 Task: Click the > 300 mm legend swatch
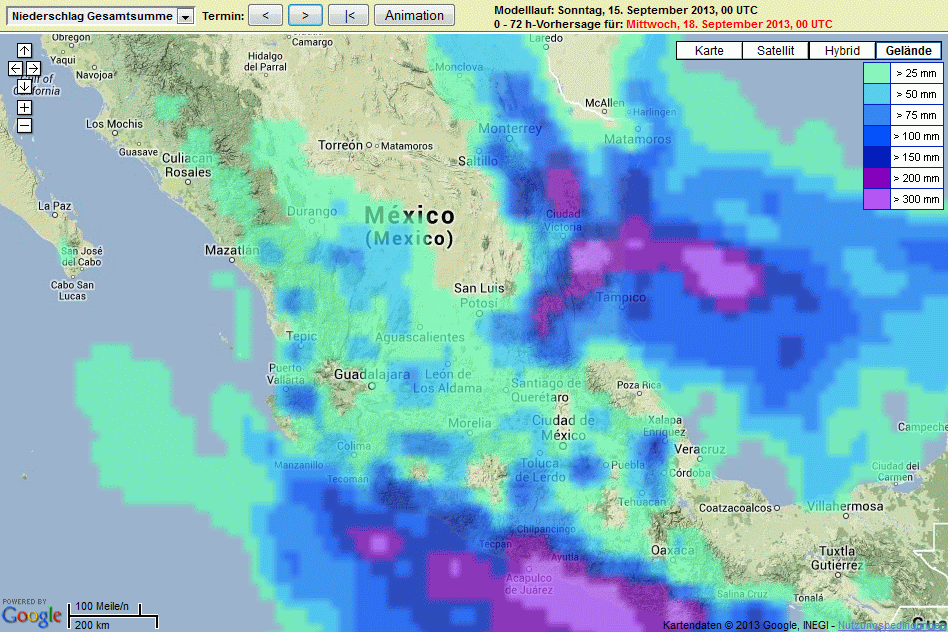point(877,199)
